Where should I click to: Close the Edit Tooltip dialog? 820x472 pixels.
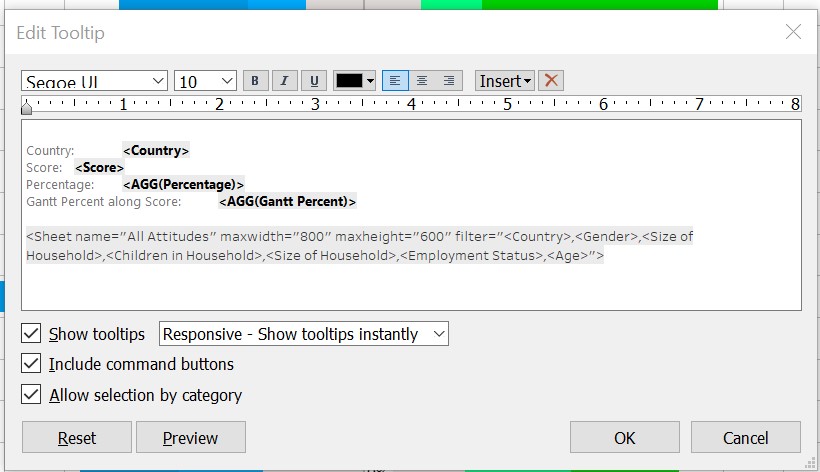click(793, 32)
